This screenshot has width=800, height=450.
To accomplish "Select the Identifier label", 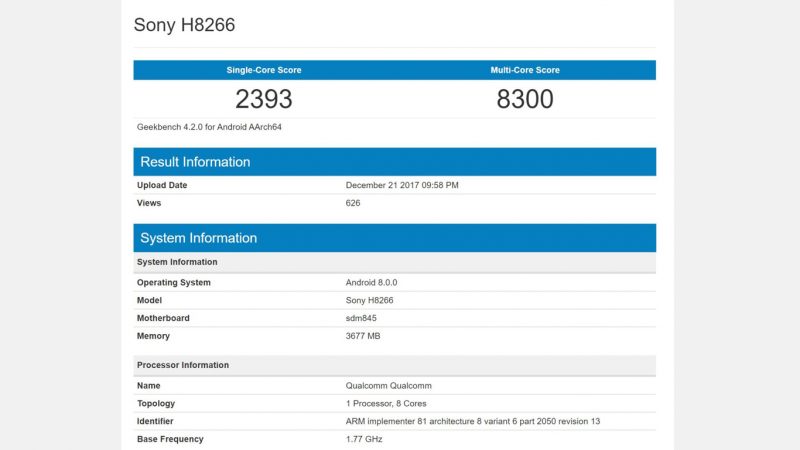I will [155, 421].
